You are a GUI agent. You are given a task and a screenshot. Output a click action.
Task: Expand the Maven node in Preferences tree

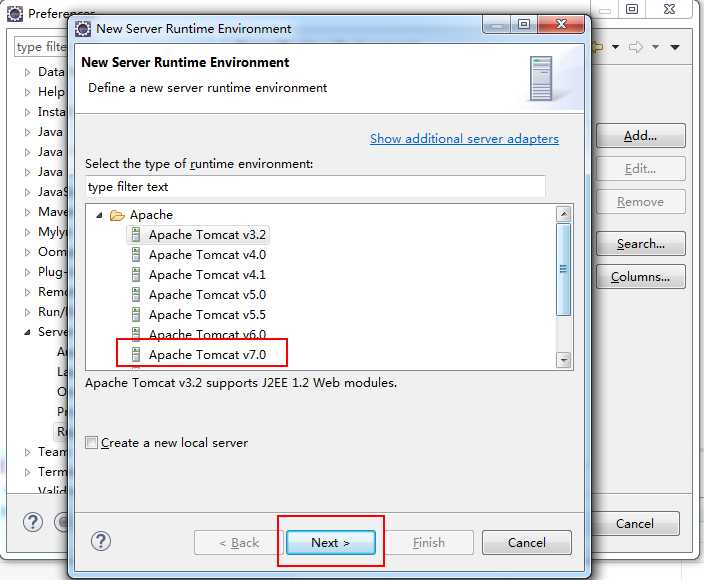tap(27, 212)
